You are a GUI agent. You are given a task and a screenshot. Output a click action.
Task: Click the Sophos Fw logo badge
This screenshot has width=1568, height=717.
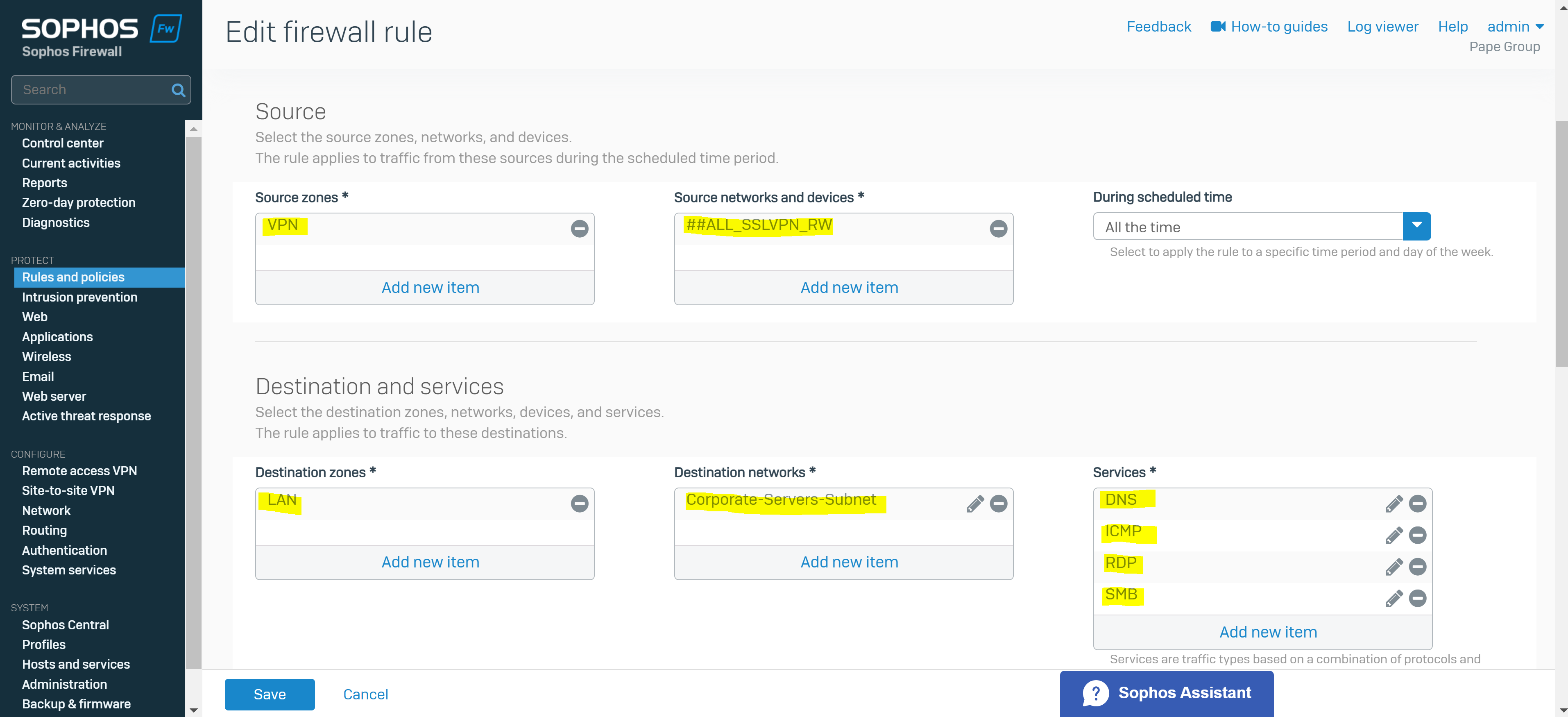(165, 28)
